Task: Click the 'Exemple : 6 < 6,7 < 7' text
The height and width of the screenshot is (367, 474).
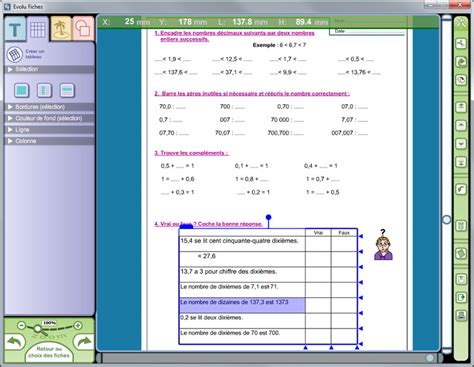Action: [279, 45]
